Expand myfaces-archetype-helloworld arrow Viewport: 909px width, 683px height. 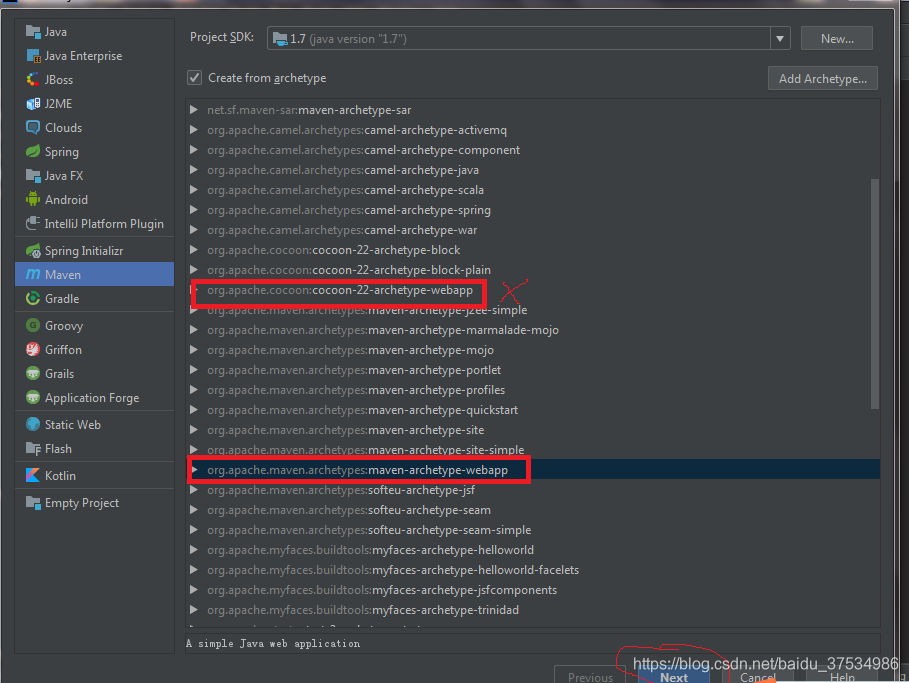click(x=194, y=550)
